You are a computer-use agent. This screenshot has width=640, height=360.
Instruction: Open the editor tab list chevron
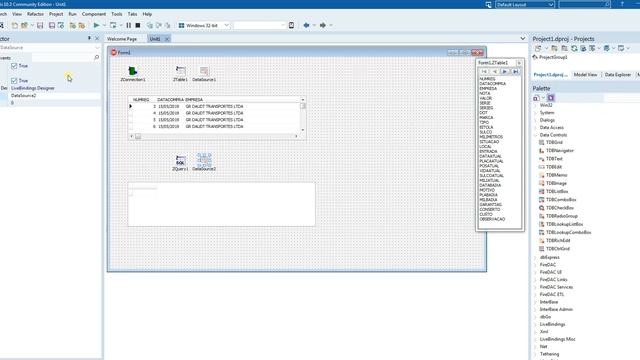pyautogui.click(x=523, y=38)
